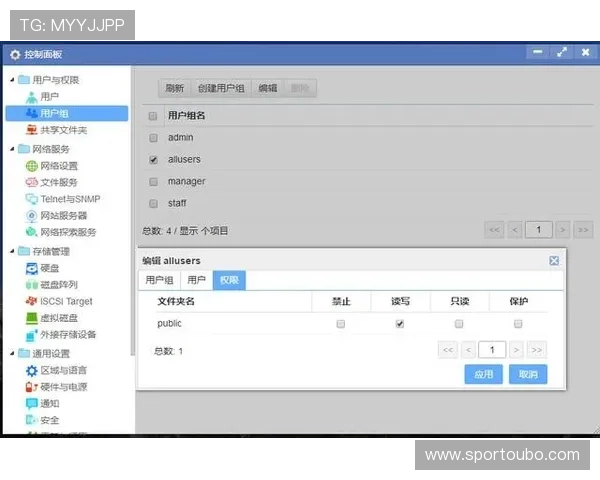Go to previous page in dialog pager

click(469, 350)
